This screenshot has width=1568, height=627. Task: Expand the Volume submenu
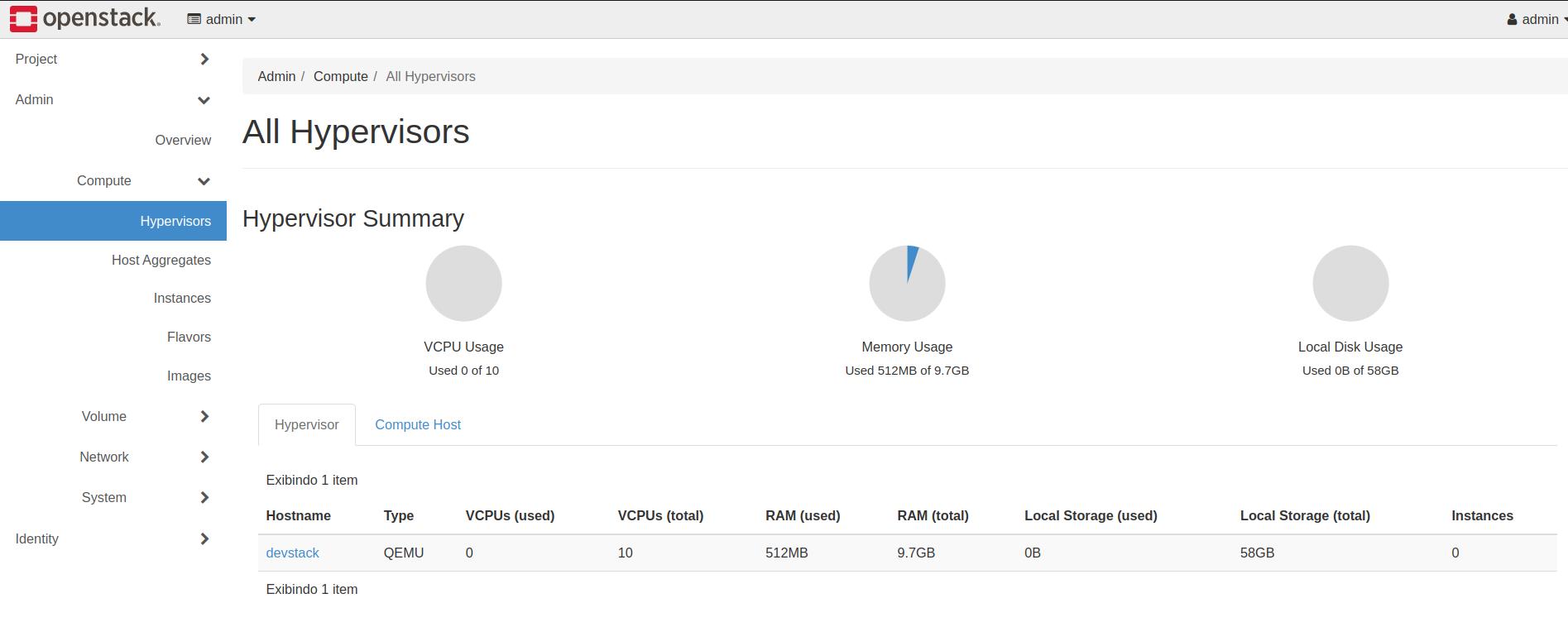point(143,417)
